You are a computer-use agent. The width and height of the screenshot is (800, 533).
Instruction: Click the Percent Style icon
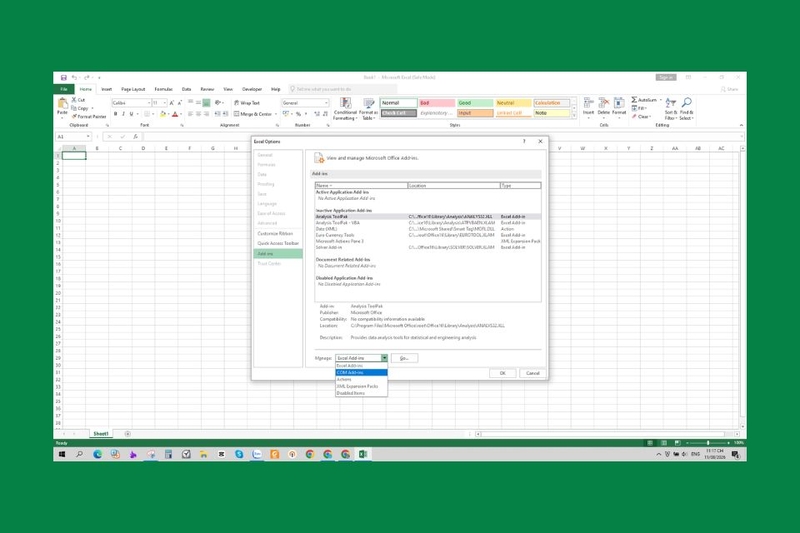[298, 114]
